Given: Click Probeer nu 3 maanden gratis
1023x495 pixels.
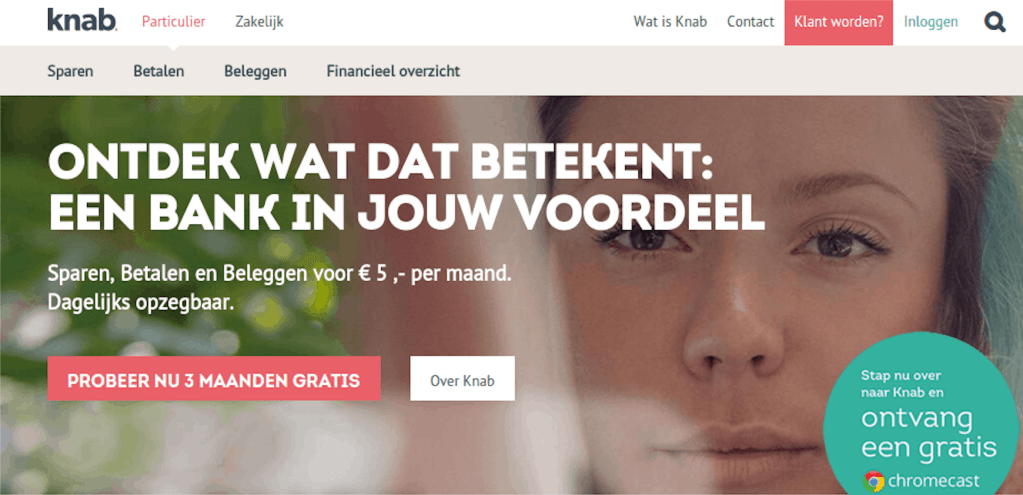Looking at the screenshot, I should tap(213, 378).
